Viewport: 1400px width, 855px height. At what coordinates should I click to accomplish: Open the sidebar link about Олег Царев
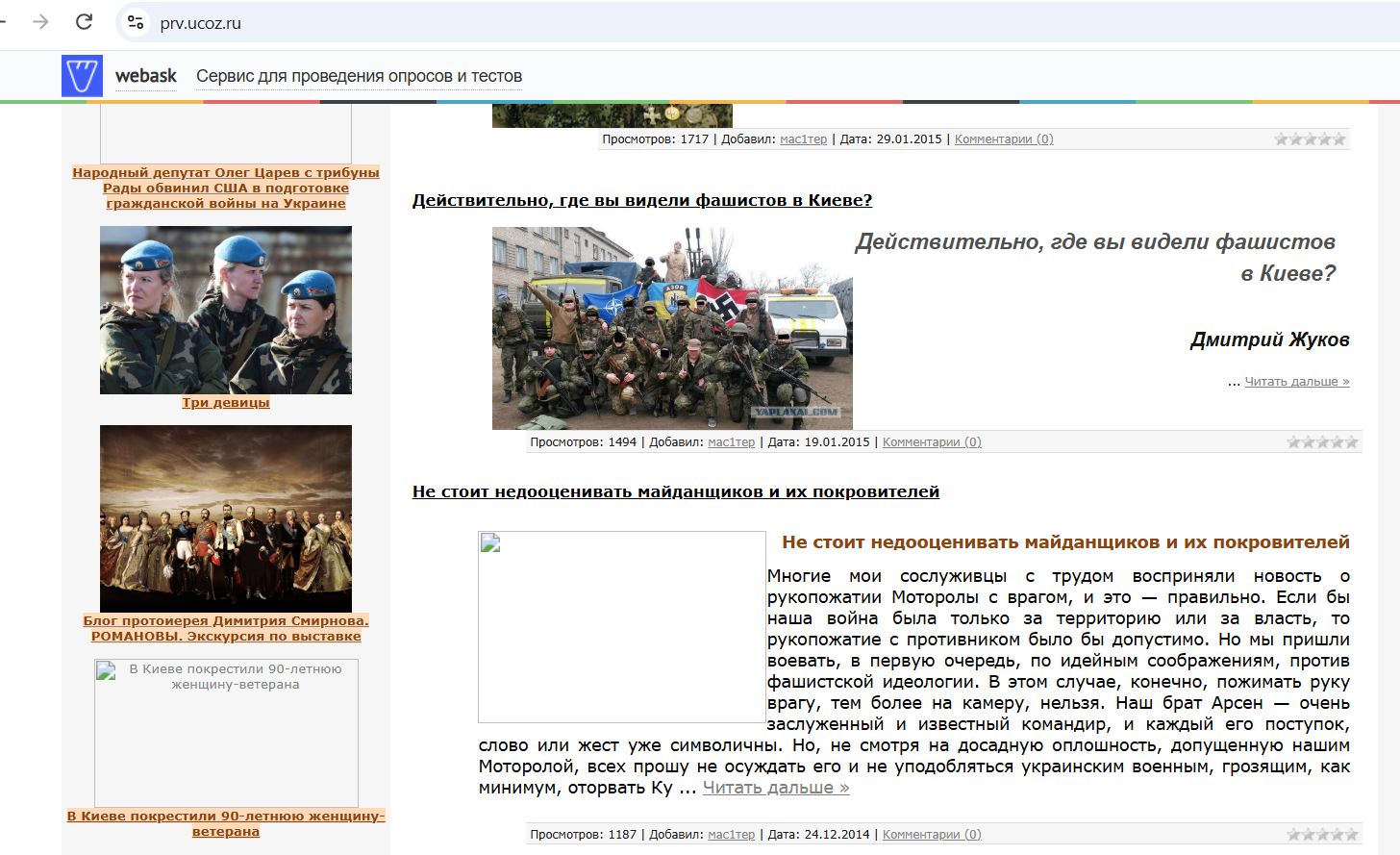coord(226,188)
